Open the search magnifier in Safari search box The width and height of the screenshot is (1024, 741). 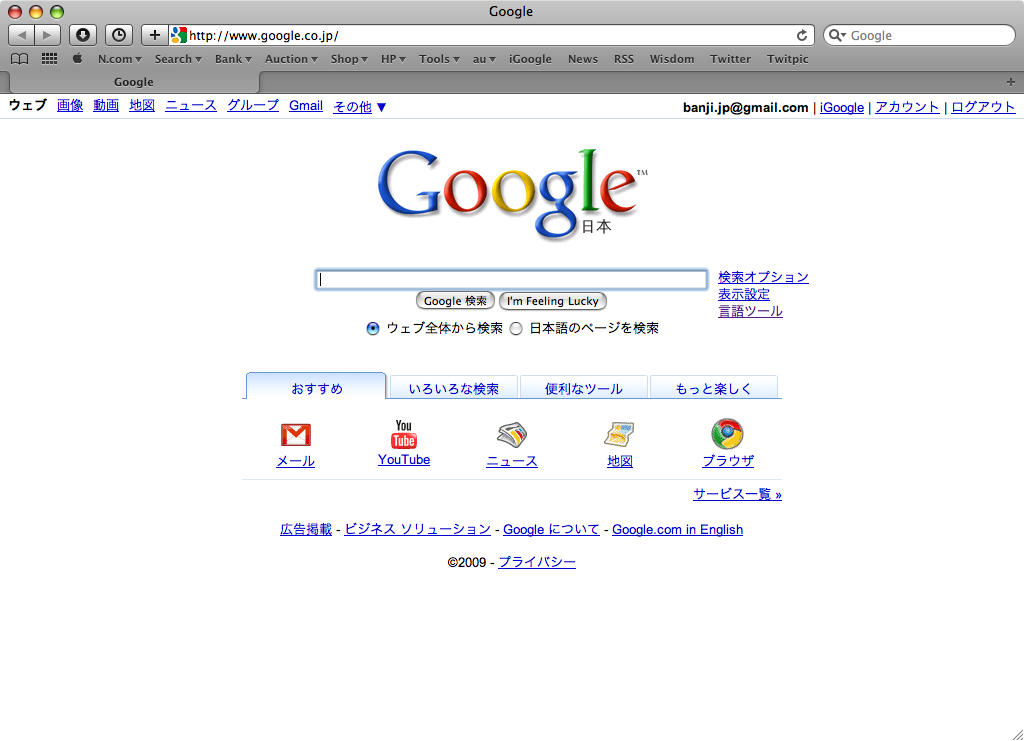click(837, 35)
